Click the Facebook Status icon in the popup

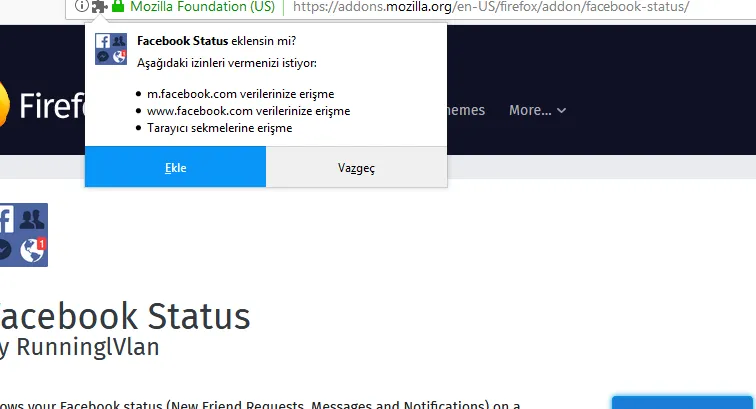click(111, 49)
